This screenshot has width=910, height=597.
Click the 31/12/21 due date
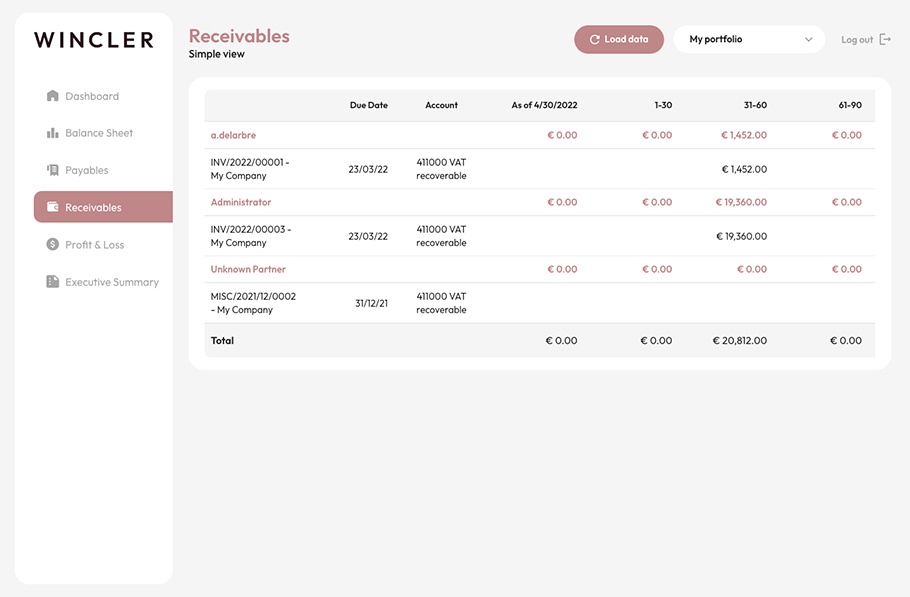click(x=371, y=303)
